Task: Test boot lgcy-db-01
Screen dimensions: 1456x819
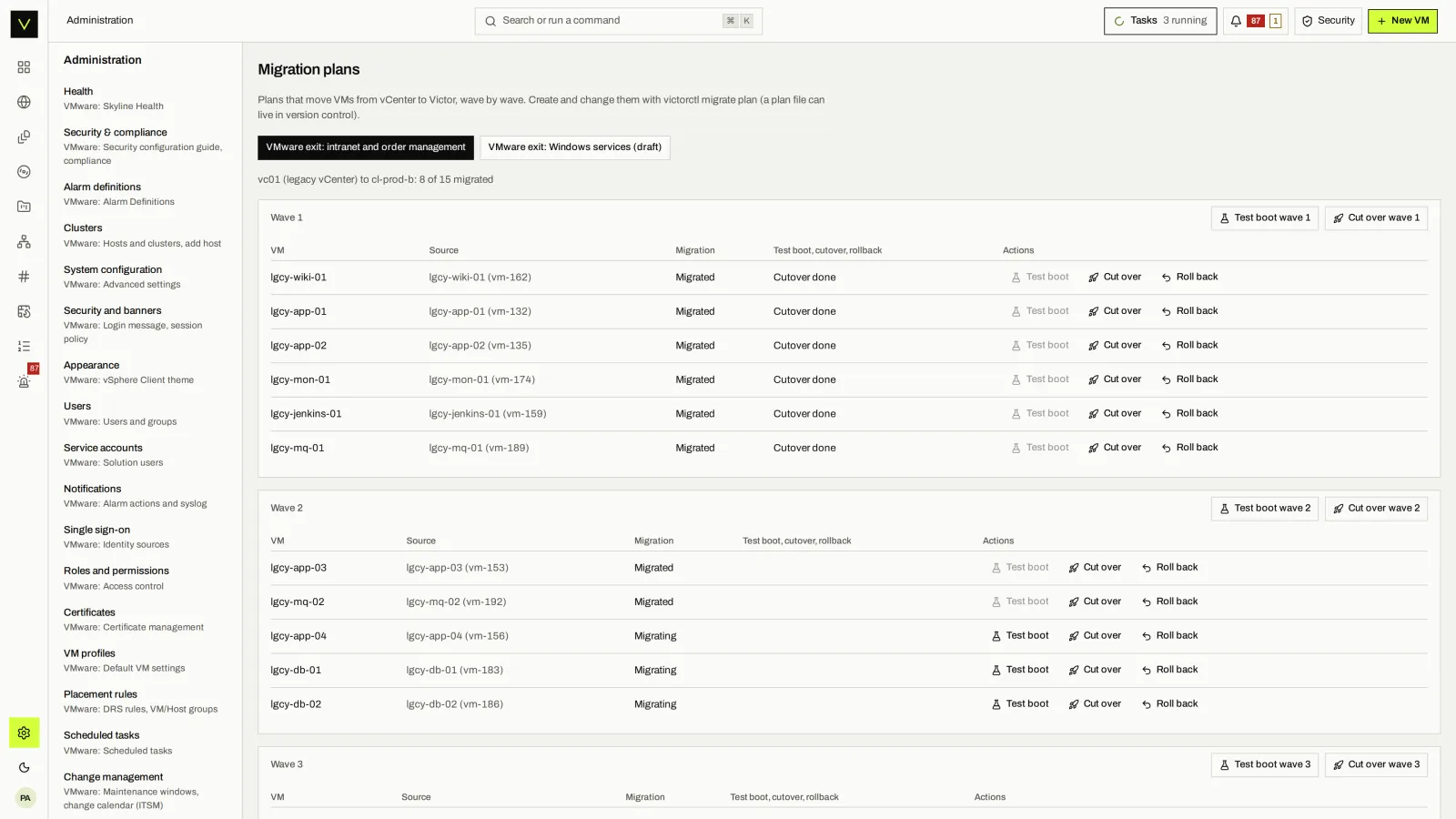Action: [x=1020, y=670]
